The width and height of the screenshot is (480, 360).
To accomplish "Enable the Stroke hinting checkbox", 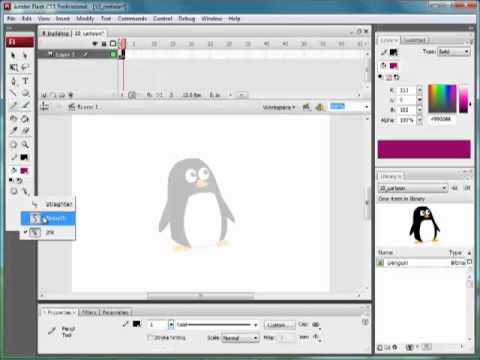I will pos(150,338).
